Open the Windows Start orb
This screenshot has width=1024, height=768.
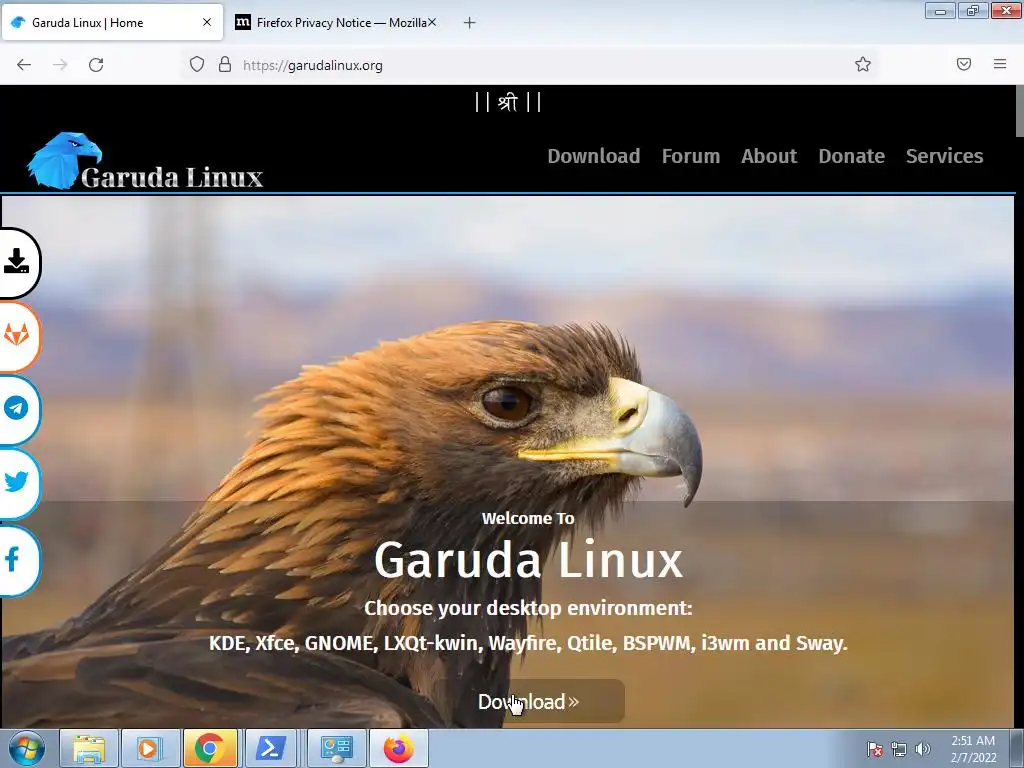point(27,748)
